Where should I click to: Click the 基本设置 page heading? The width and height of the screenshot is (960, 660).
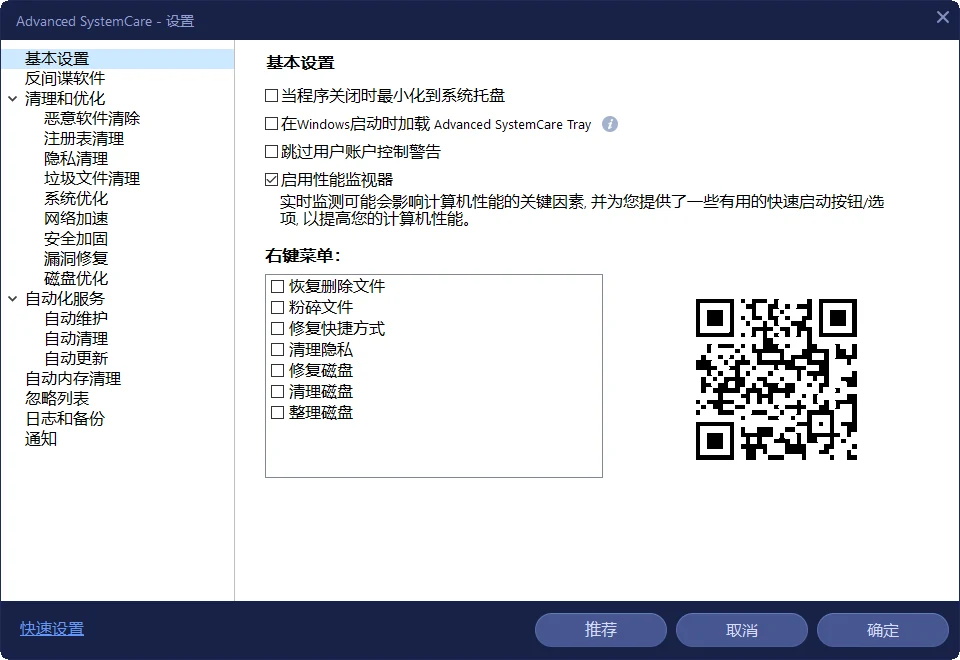300,63
